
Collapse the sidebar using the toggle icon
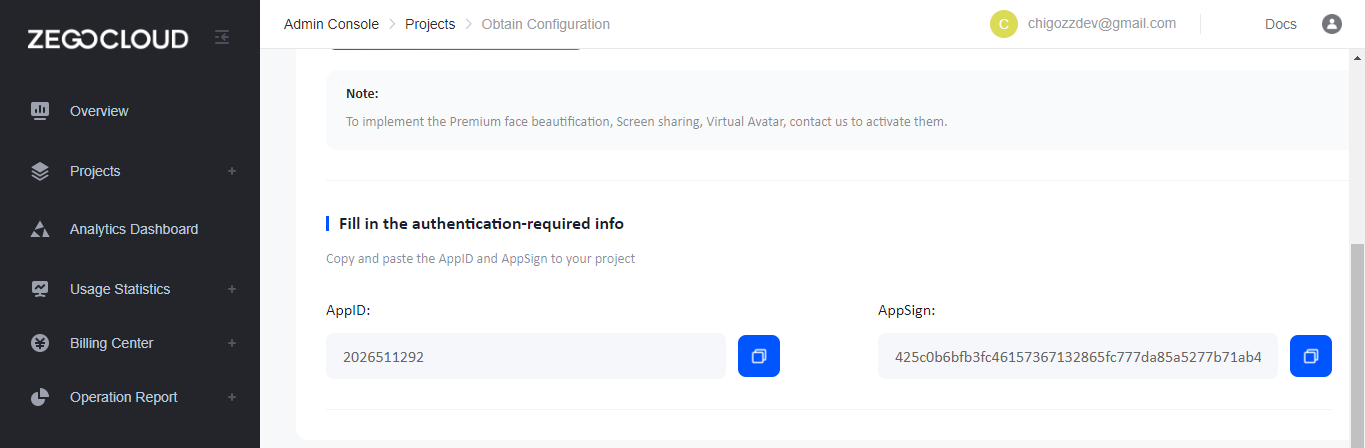coord(222,37)
